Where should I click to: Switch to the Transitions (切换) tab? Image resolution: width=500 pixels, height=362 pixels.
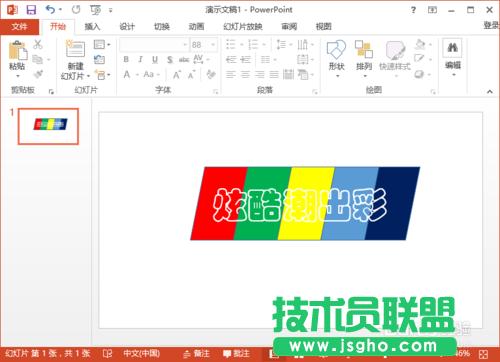pyautogui.click(x=161, y=27)
